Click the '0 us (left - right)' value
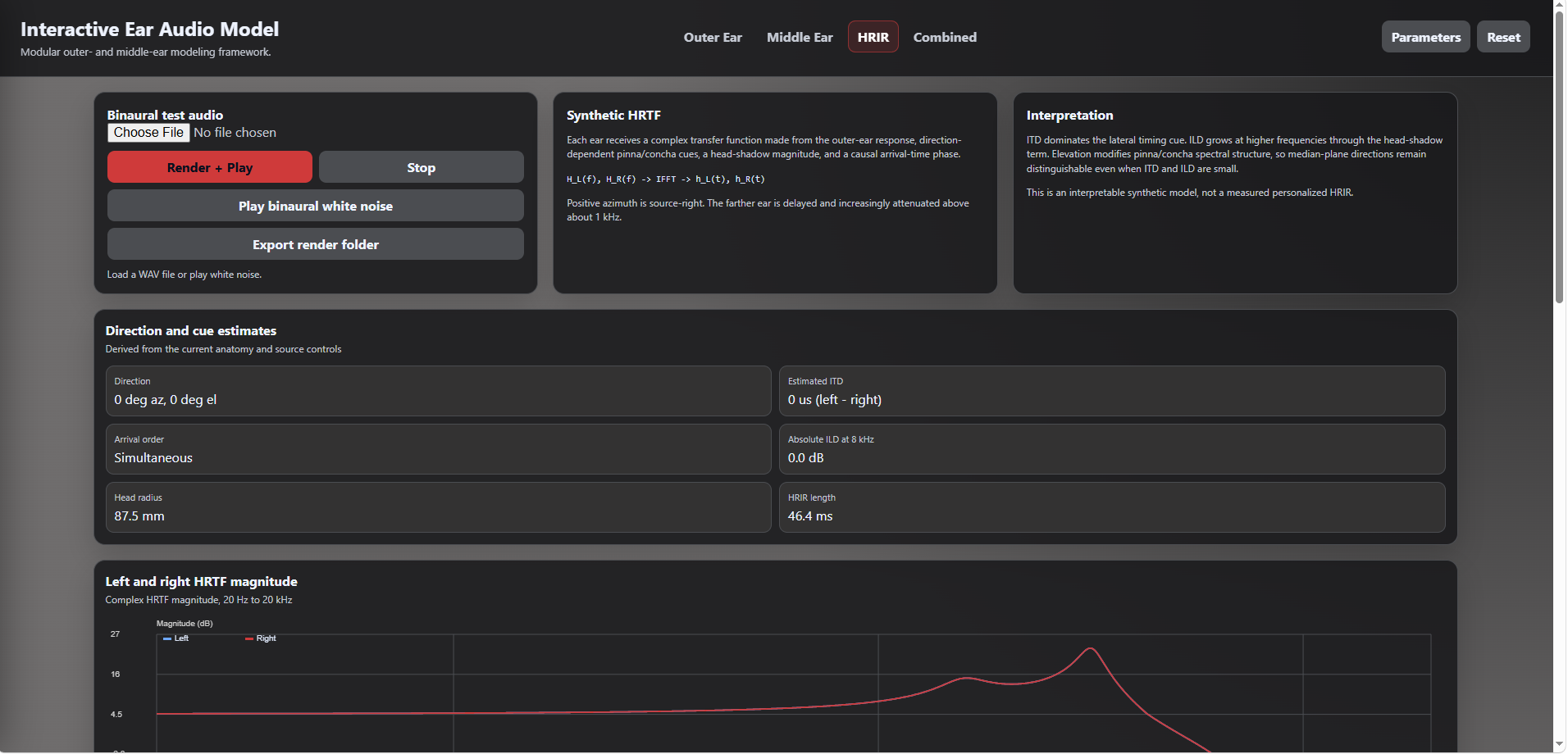This screenshot has width=1568, height=754. click(834, 400)
